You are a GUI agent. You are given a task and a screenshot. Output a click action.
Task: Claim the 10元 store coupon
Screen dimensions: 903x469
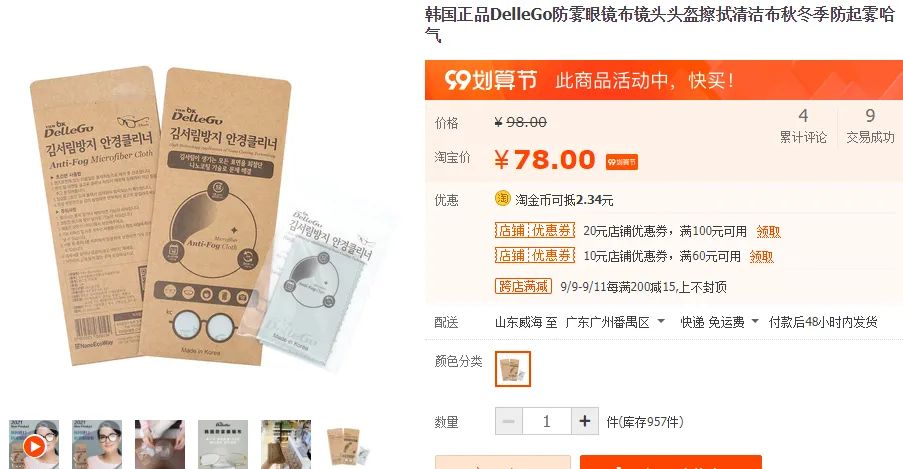coord(761,256)
